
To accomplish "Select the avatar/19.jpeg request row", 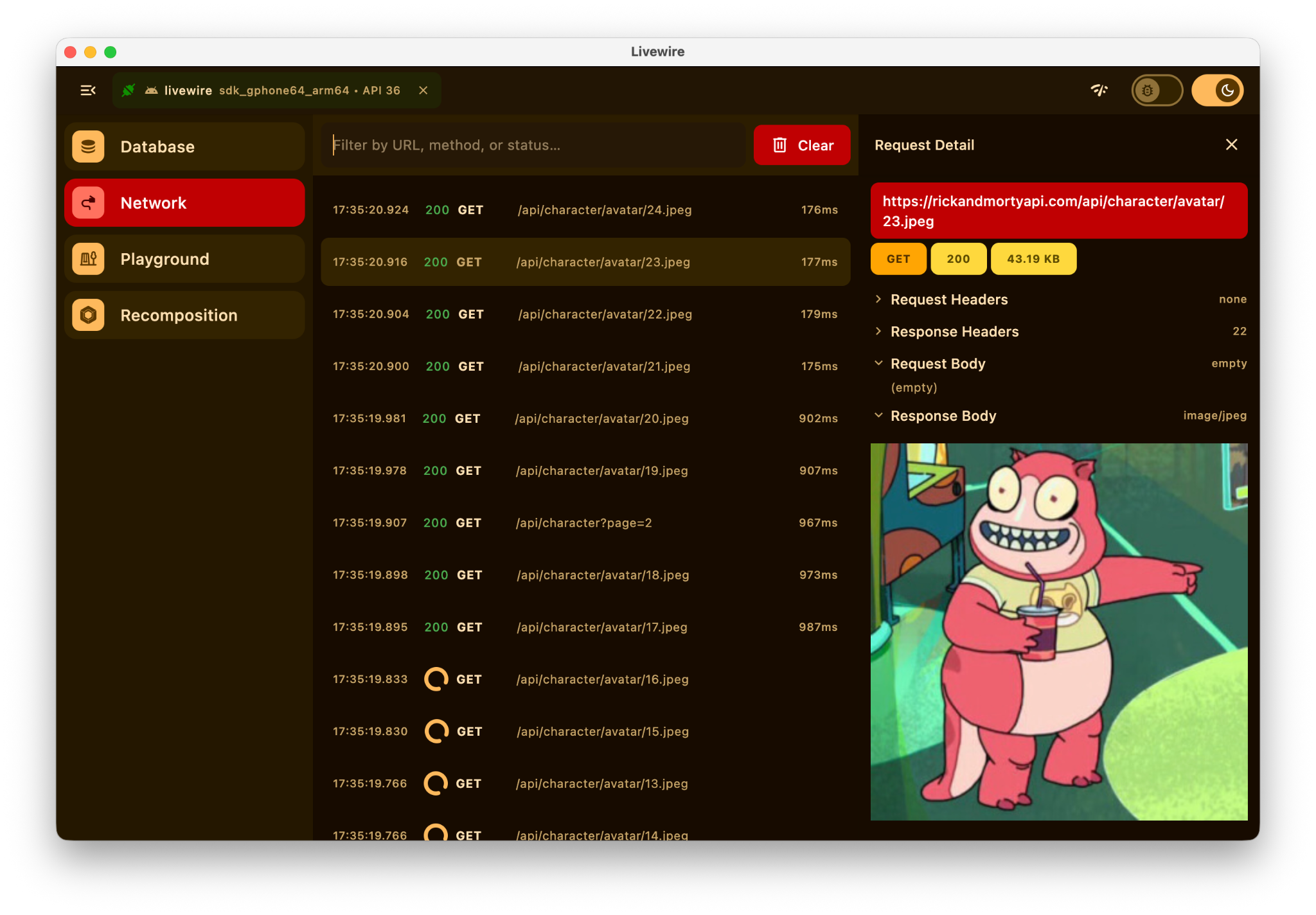I will pos(585,470).
